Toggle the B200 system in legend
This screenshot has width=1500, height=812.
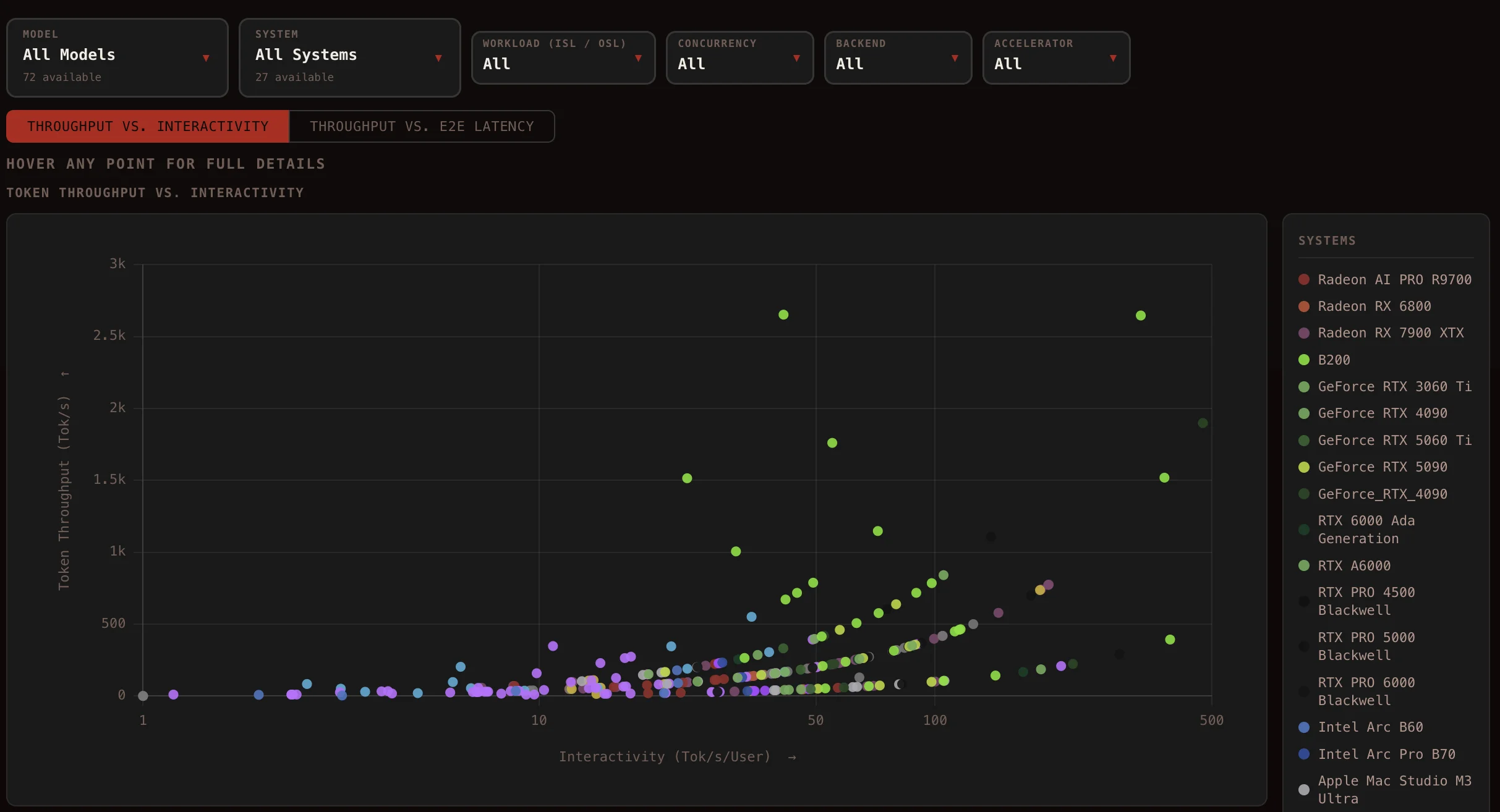[x=1325, y=360]
